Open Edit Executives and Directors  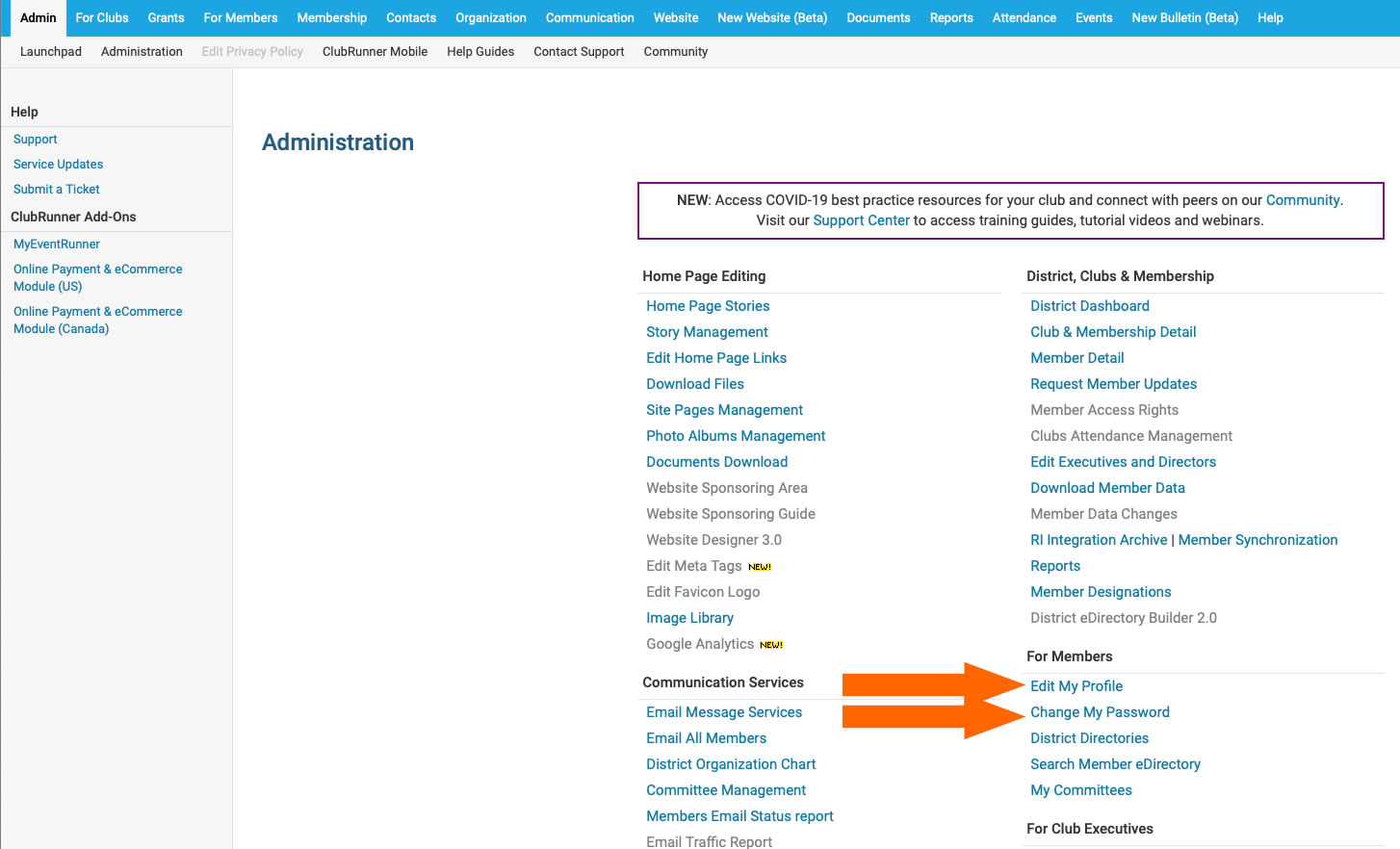1123,461
